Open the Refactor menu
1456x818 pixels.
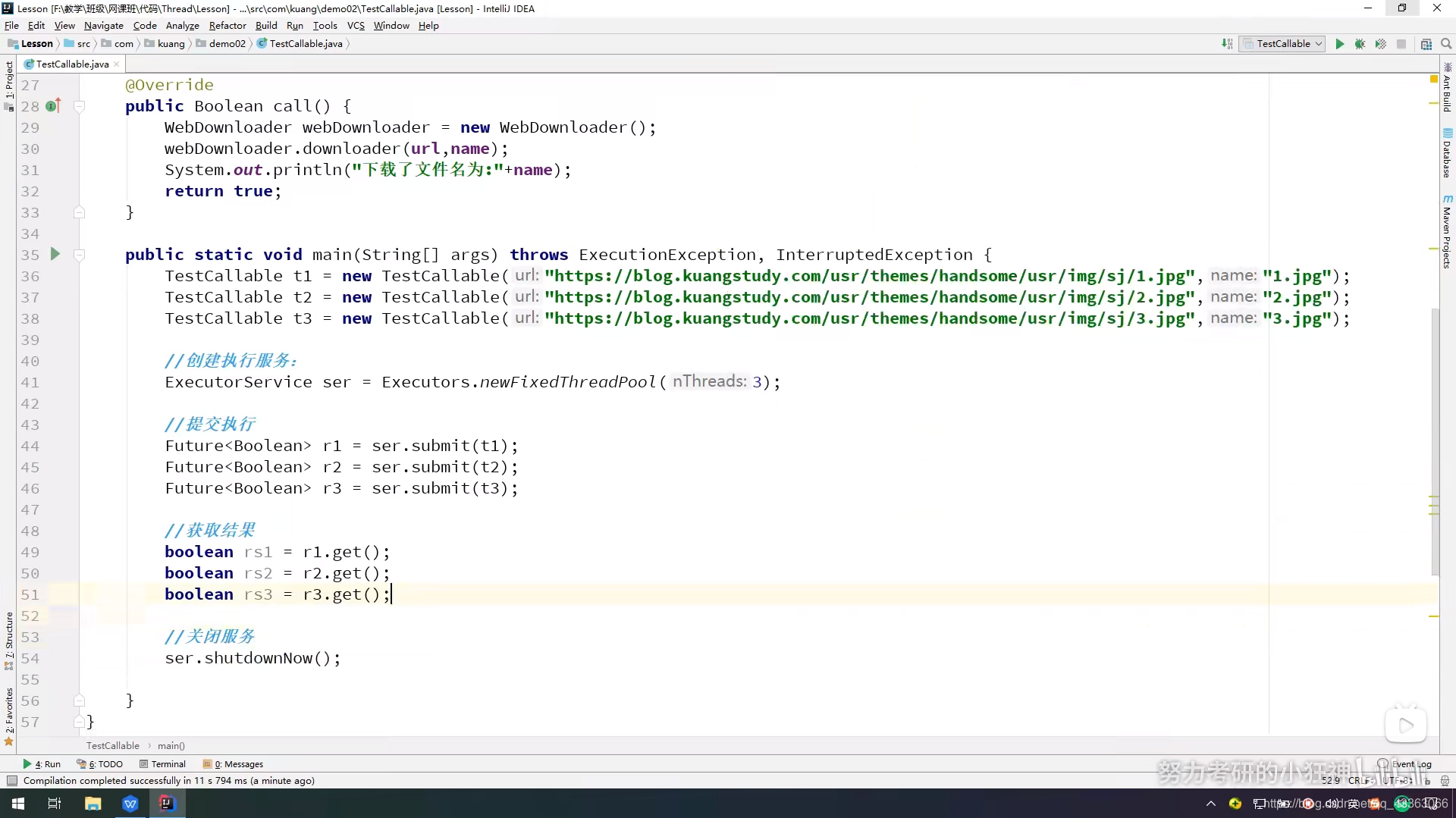click(x=227, y=26)
